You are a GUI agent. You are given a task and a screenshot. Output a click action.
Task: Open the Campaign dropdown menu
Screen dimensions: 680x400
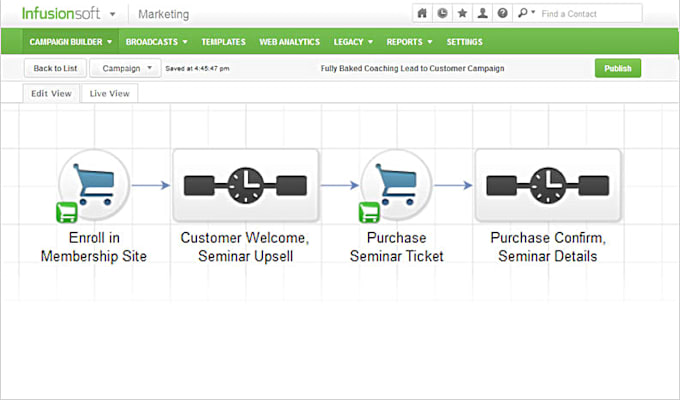[125, 68]
